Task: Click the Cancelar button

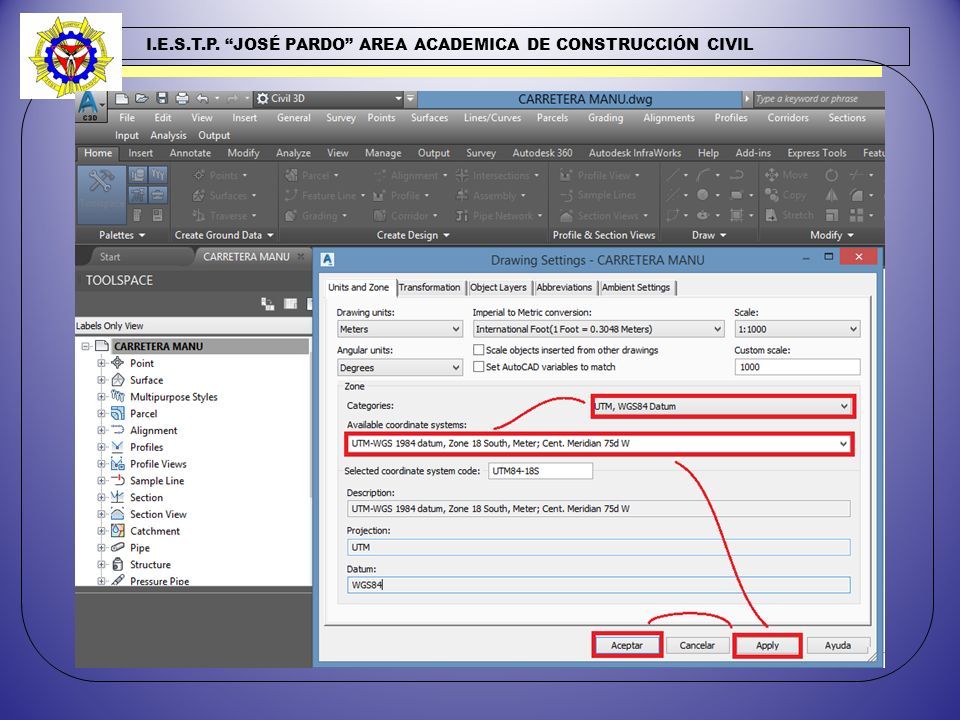Action: click(x=697, y=646)
